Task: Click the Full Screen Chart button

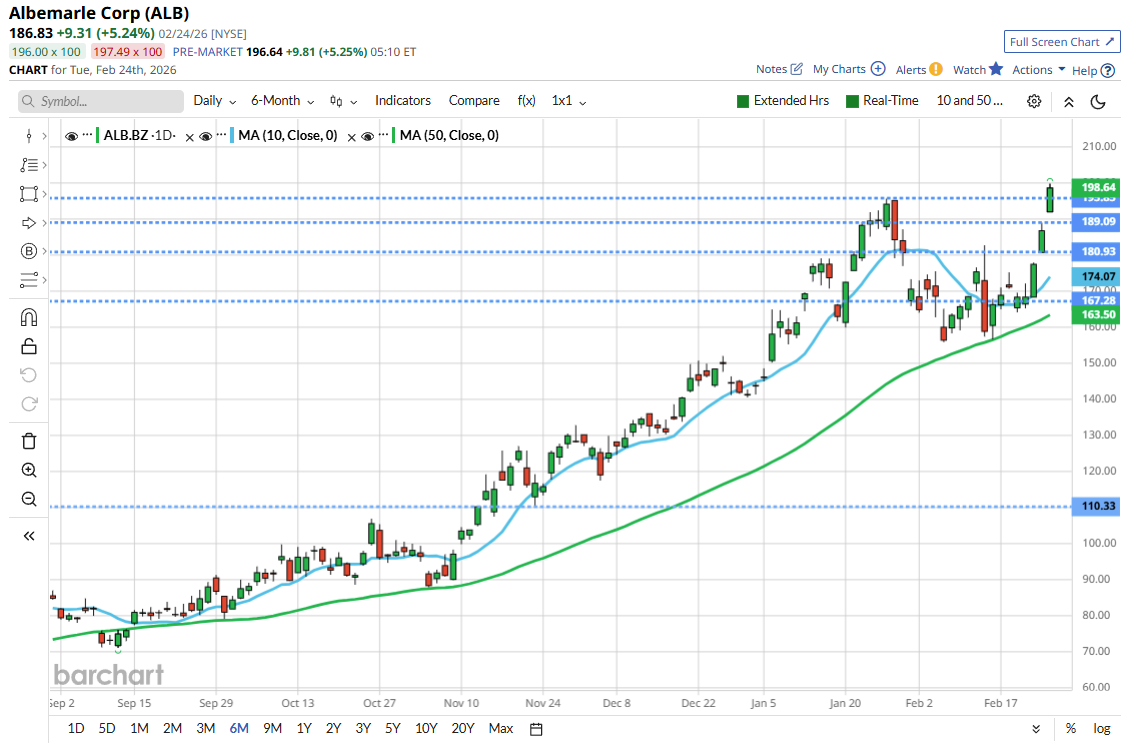Action: pos(1061,42)
